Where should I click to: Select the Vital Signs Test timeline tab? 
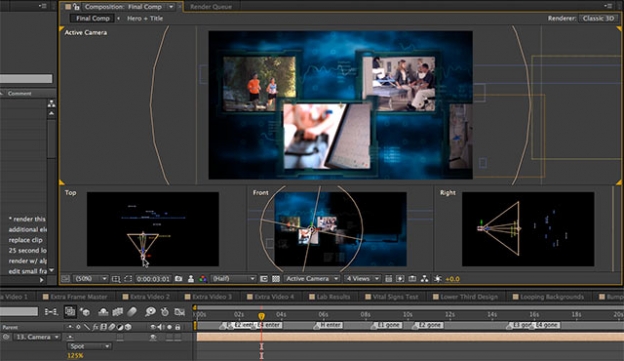(x=392, y=297)
